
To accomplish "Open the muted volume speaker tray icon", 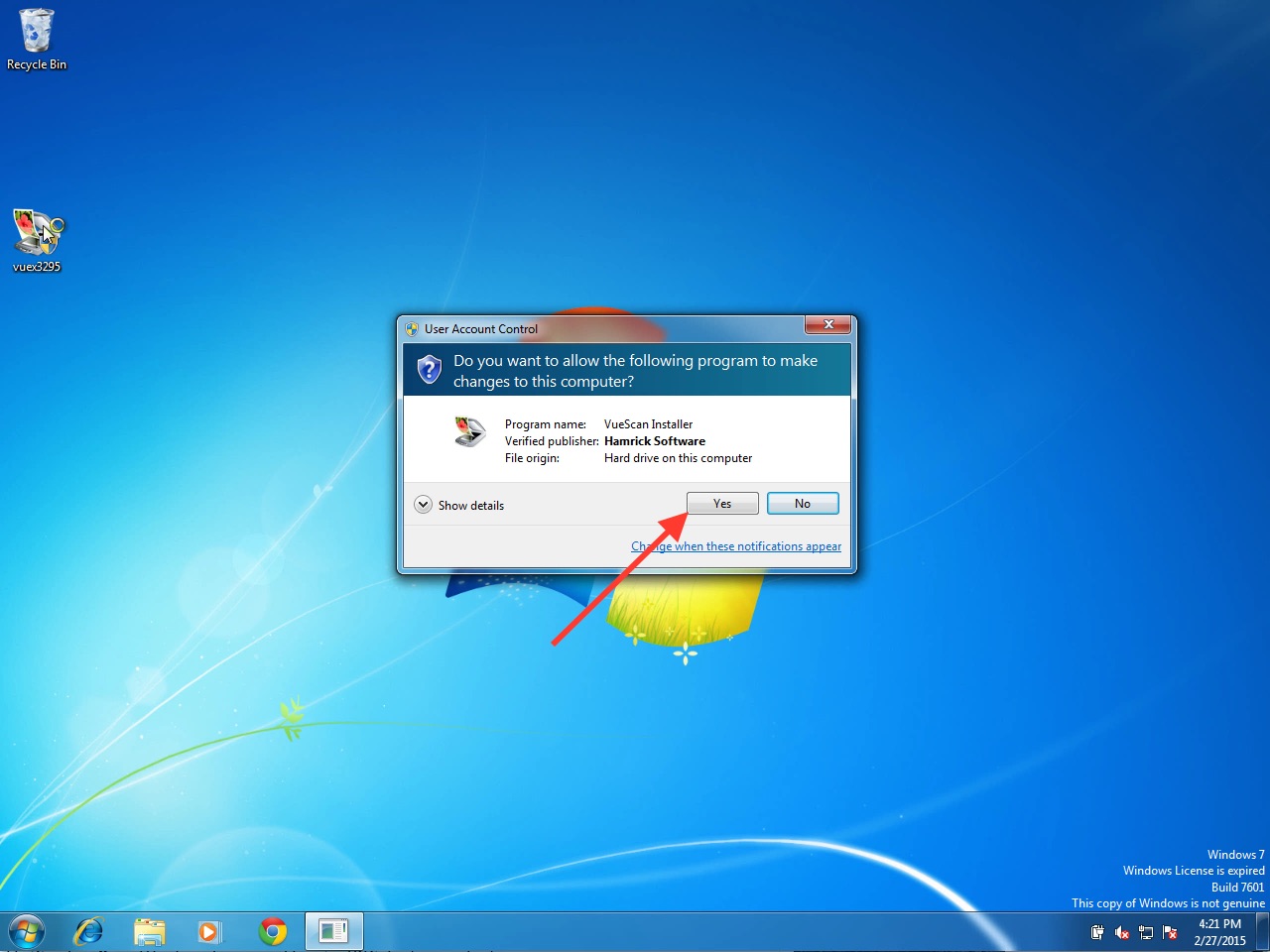I will [1121, 932].
